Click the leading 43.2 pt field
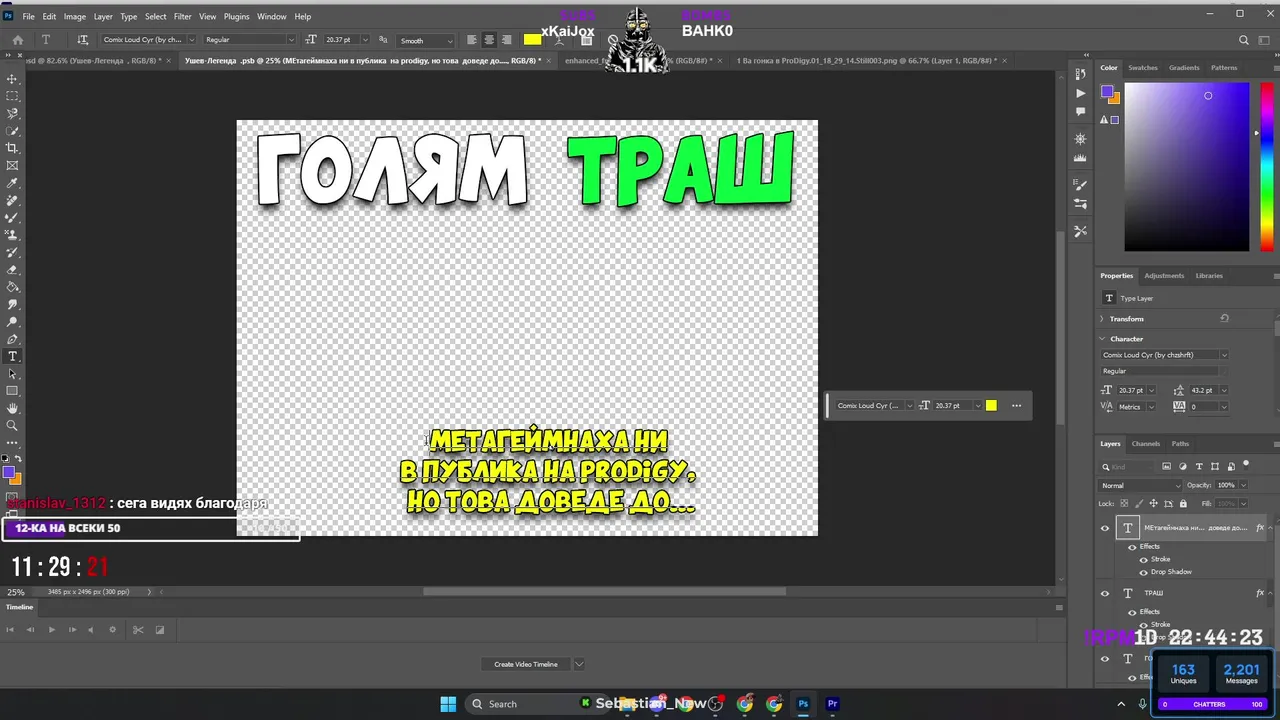 (x=1203, y=390)
